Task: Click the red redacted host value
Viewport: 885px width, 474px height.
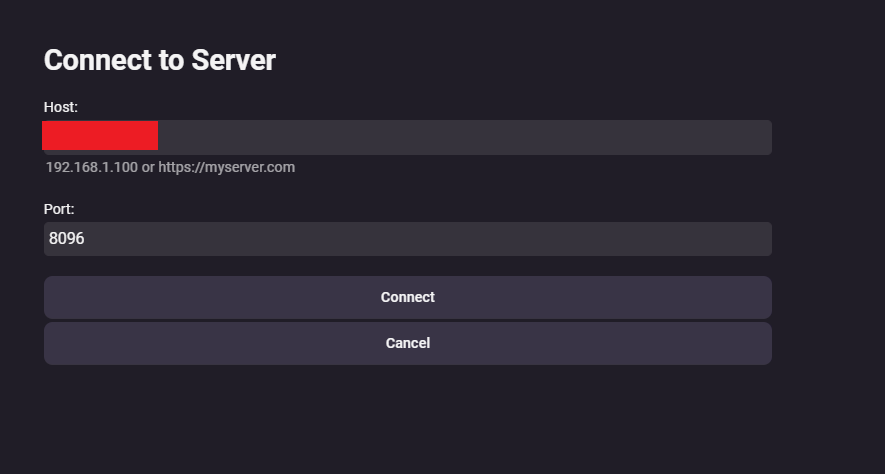Action: tap(100, 135)
